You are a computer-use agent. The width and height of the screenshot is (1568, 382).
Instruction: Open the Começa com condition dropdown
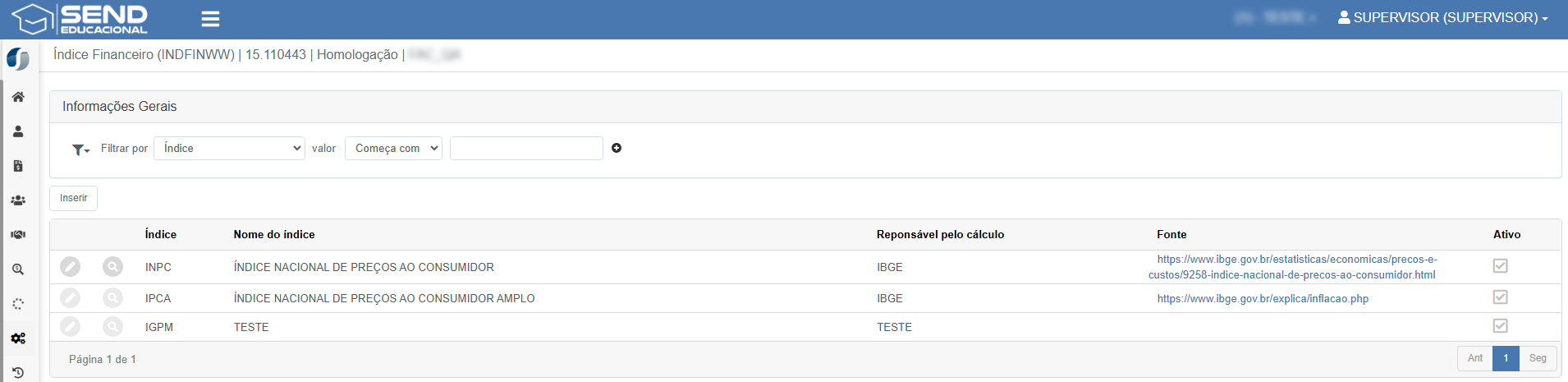(x=393, y=148)
